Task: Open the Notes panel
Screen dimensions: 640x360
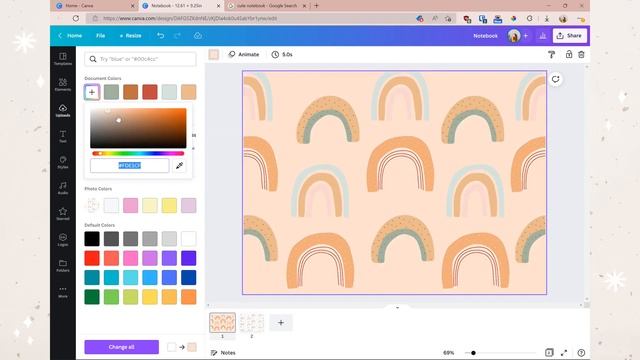Action: point(223,353)
